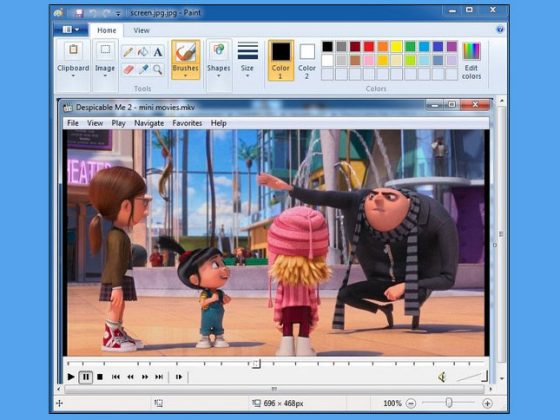Viewport: 560px width, 420px height.
Task: Click the Shapes gallery icon
Action: [219, 51]
